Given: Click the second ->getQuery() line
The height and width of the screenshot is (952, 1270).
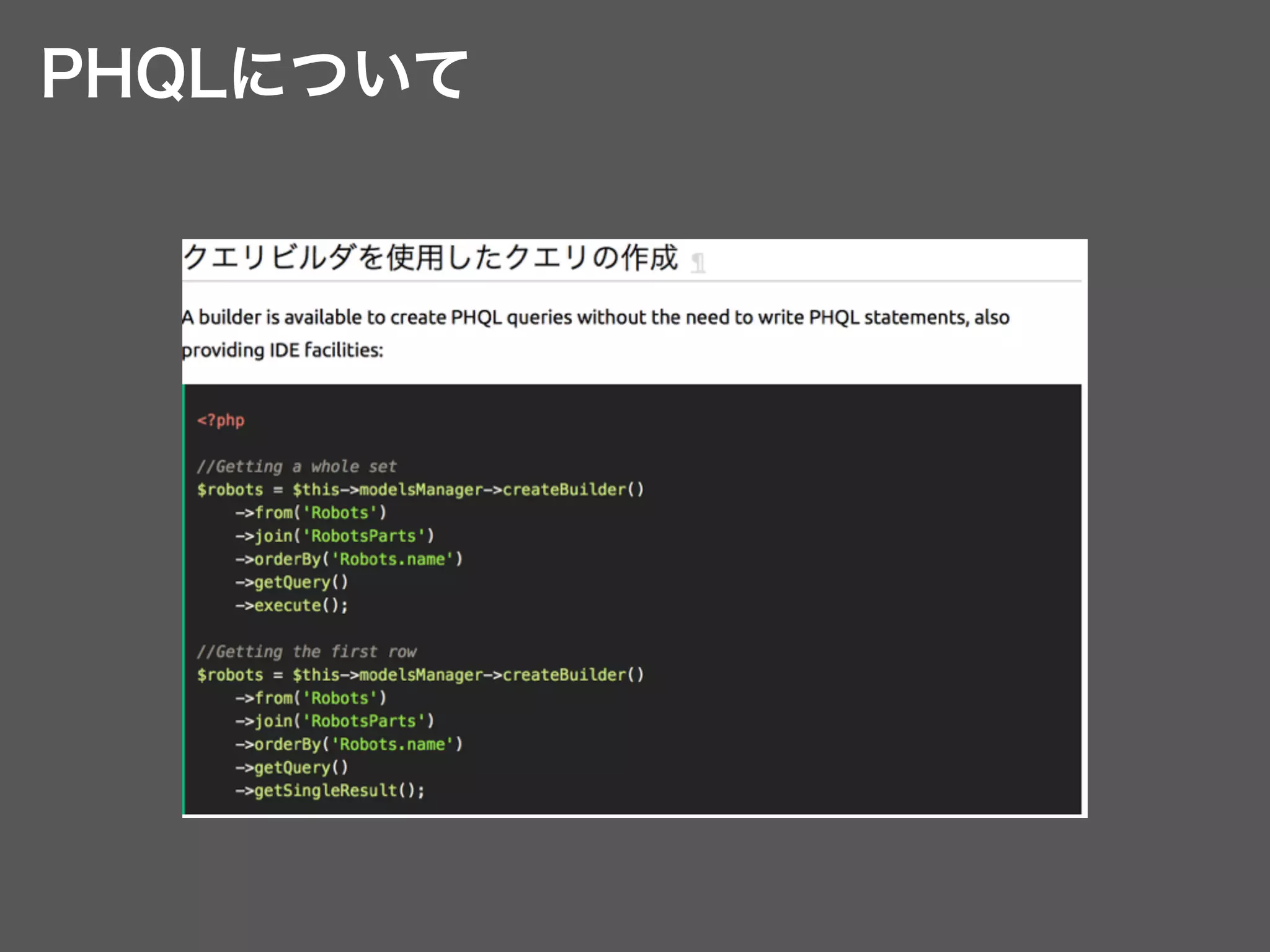Looking at the screenshot, I should [x=291, y=767].
